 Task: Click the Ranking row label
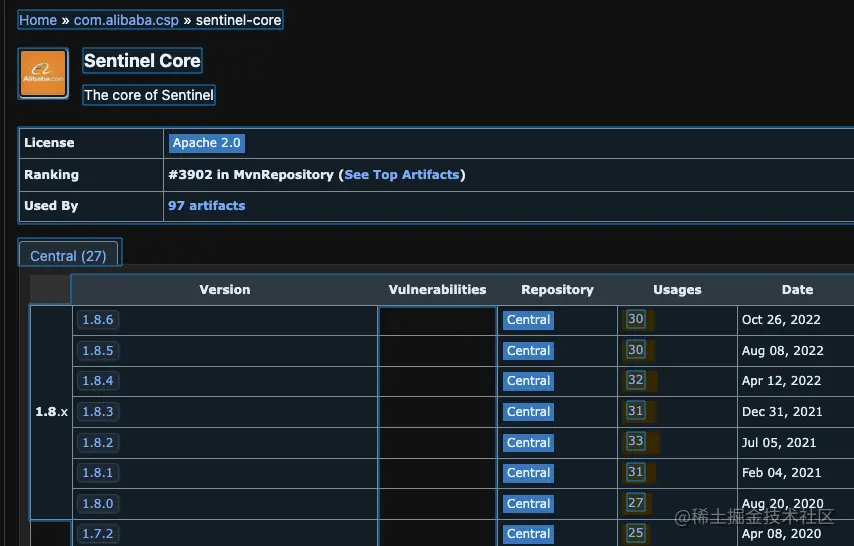coord(51,174)
